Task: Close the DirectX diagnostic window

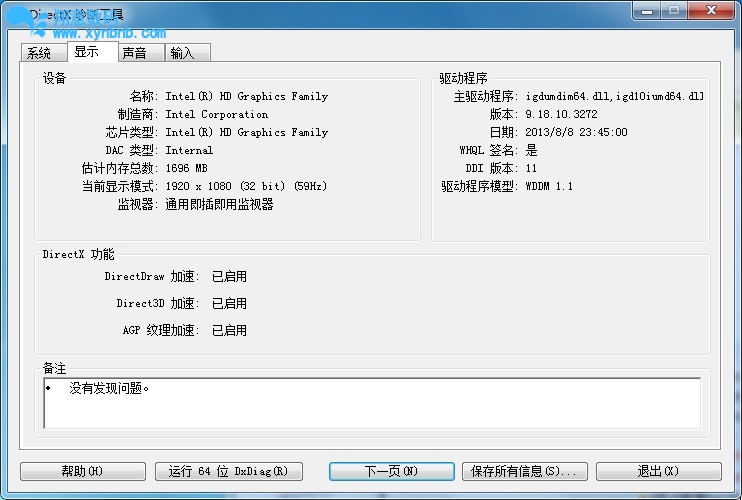Action: [711, 11]
